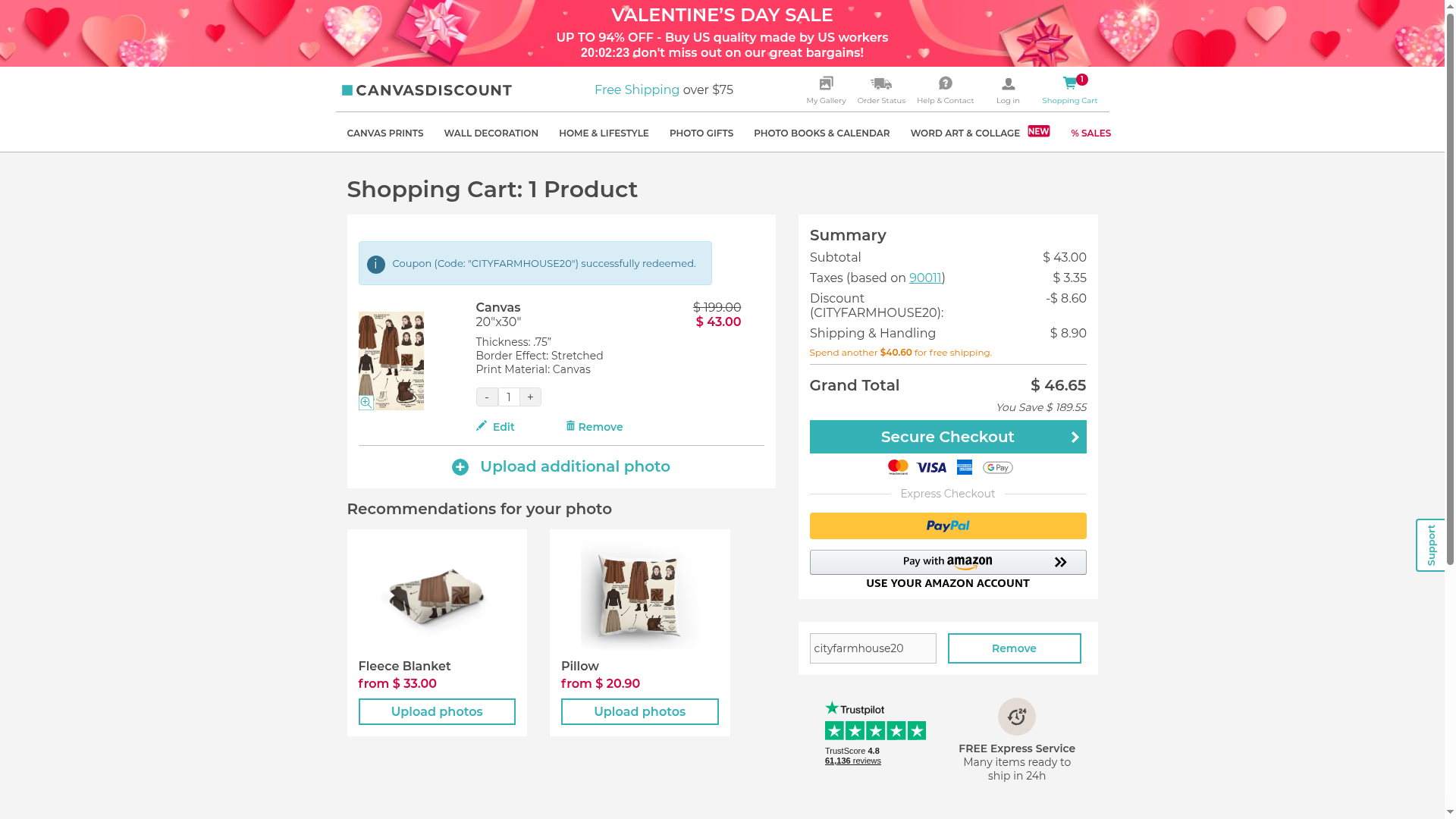The height and width of the screenshot is (819, 1456).
Task: Open My Gallery icon in header
Action: tap(826, 83)
